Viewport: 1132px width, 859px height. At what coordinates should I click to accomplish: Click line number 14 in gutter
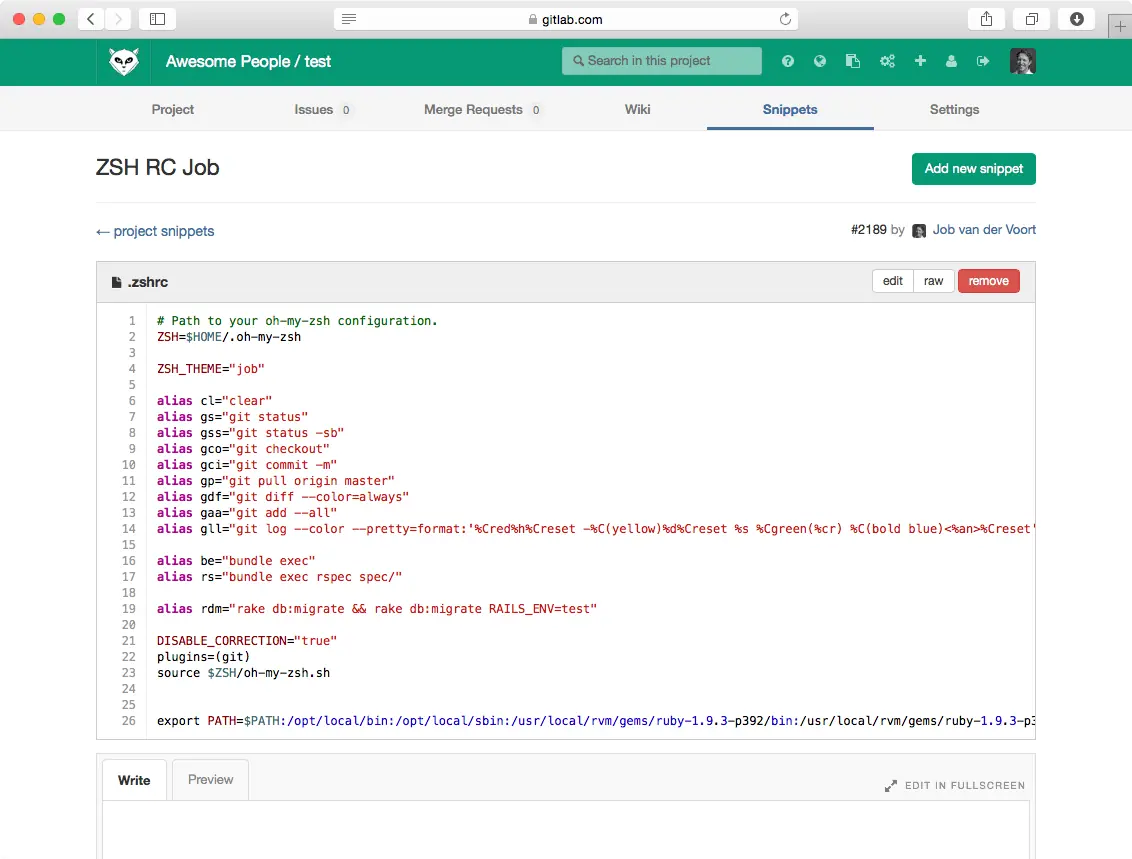tap(129, 528)
